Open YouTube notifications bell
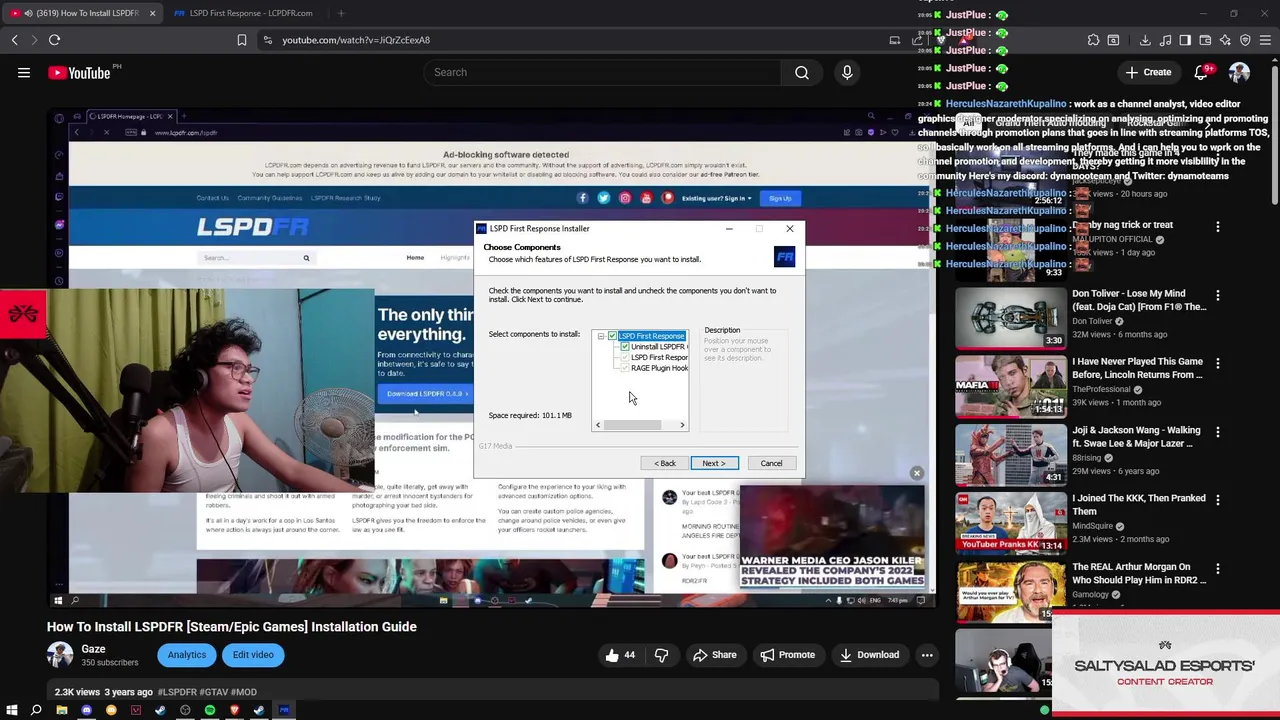Viewport: 1280px width, 720px height. (x=1201, y=72)
